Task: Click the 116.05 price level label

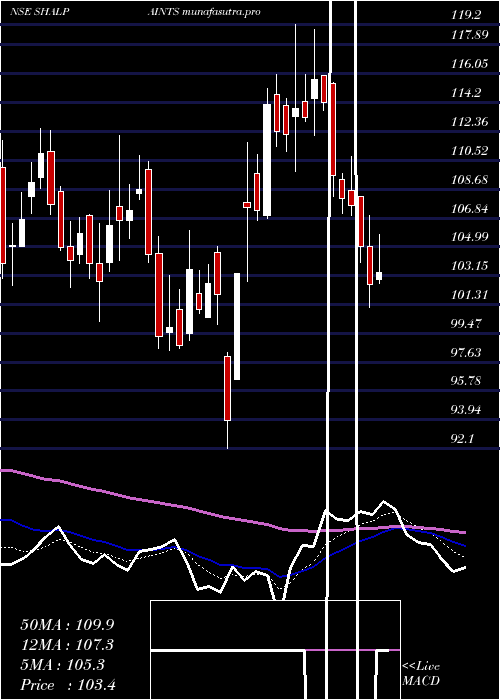Action: tap(470, 64)
